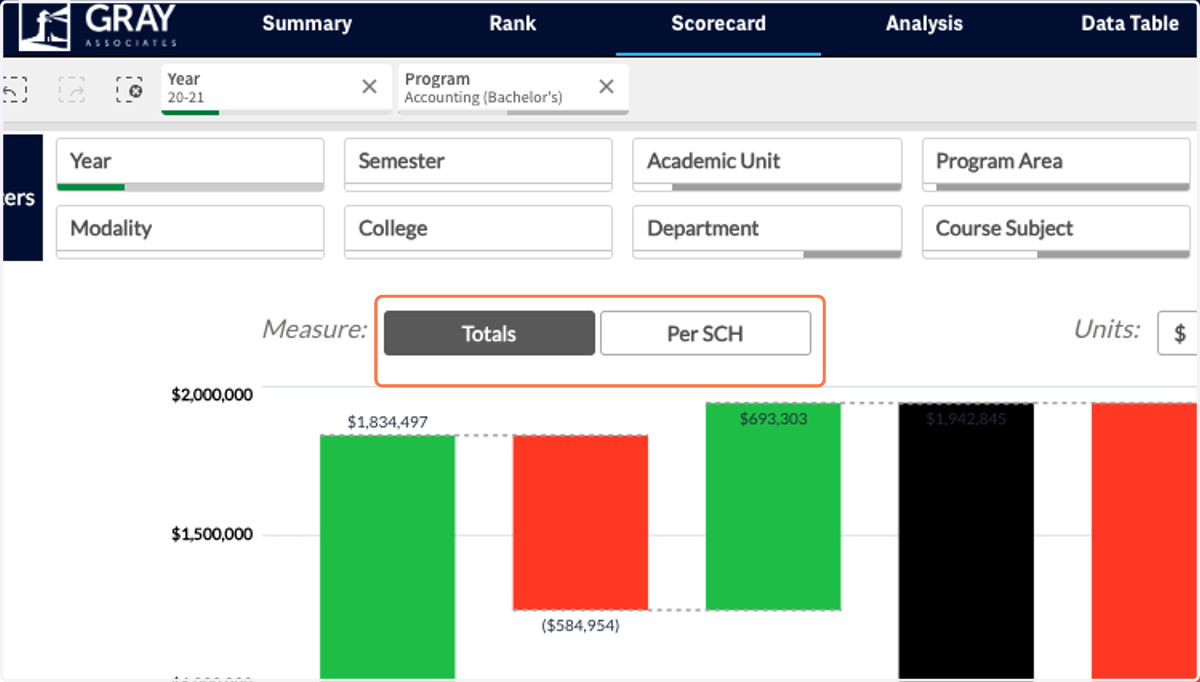Open the Data Table tab
Viewport: 1200px width, 682px height.
click(x=1130, y=24)
